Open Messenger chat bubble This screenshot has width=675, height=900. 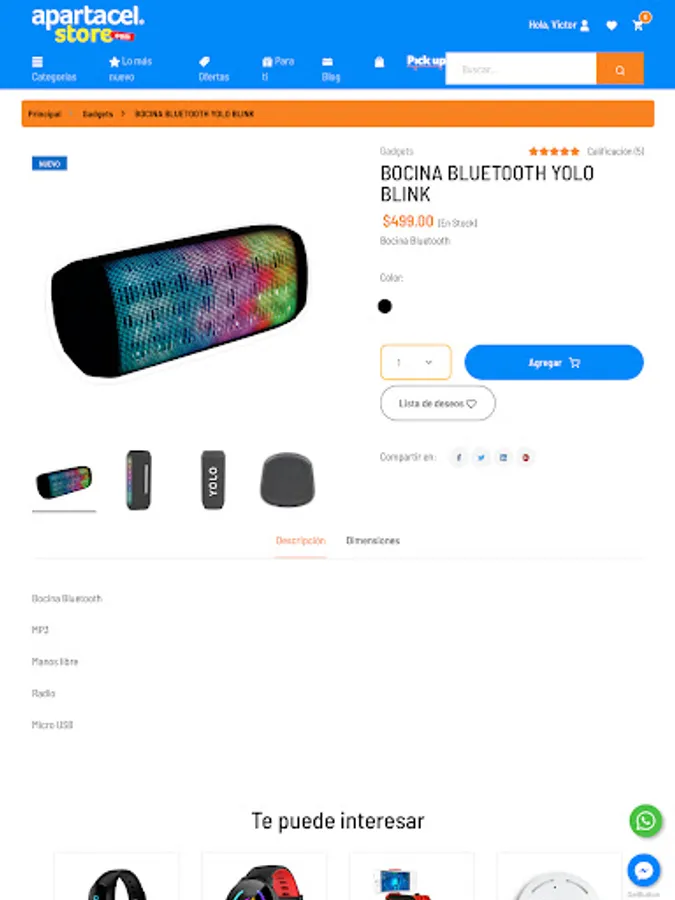coord(644,871)
